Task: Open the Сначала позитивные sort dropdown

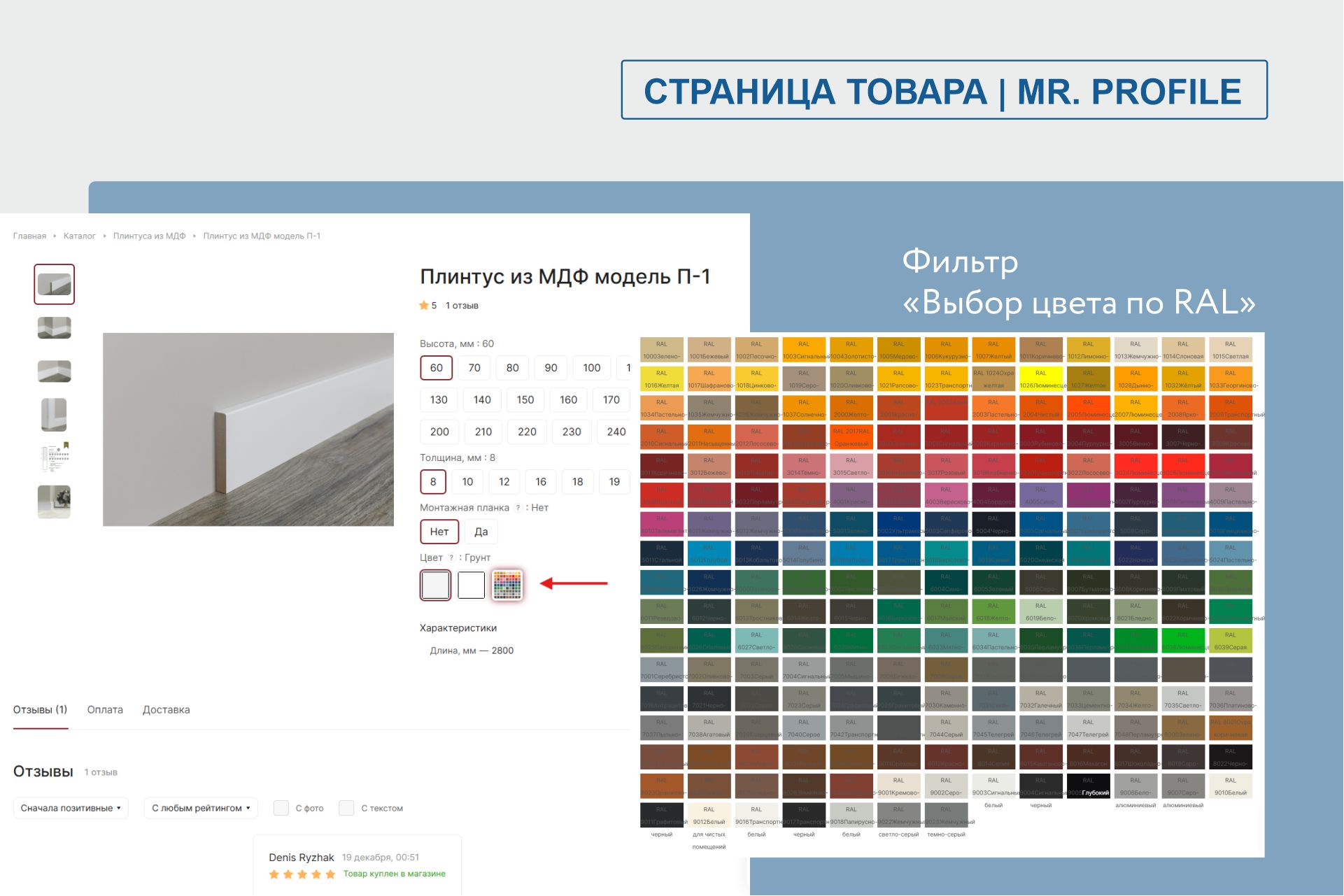Action: point(71,808)
